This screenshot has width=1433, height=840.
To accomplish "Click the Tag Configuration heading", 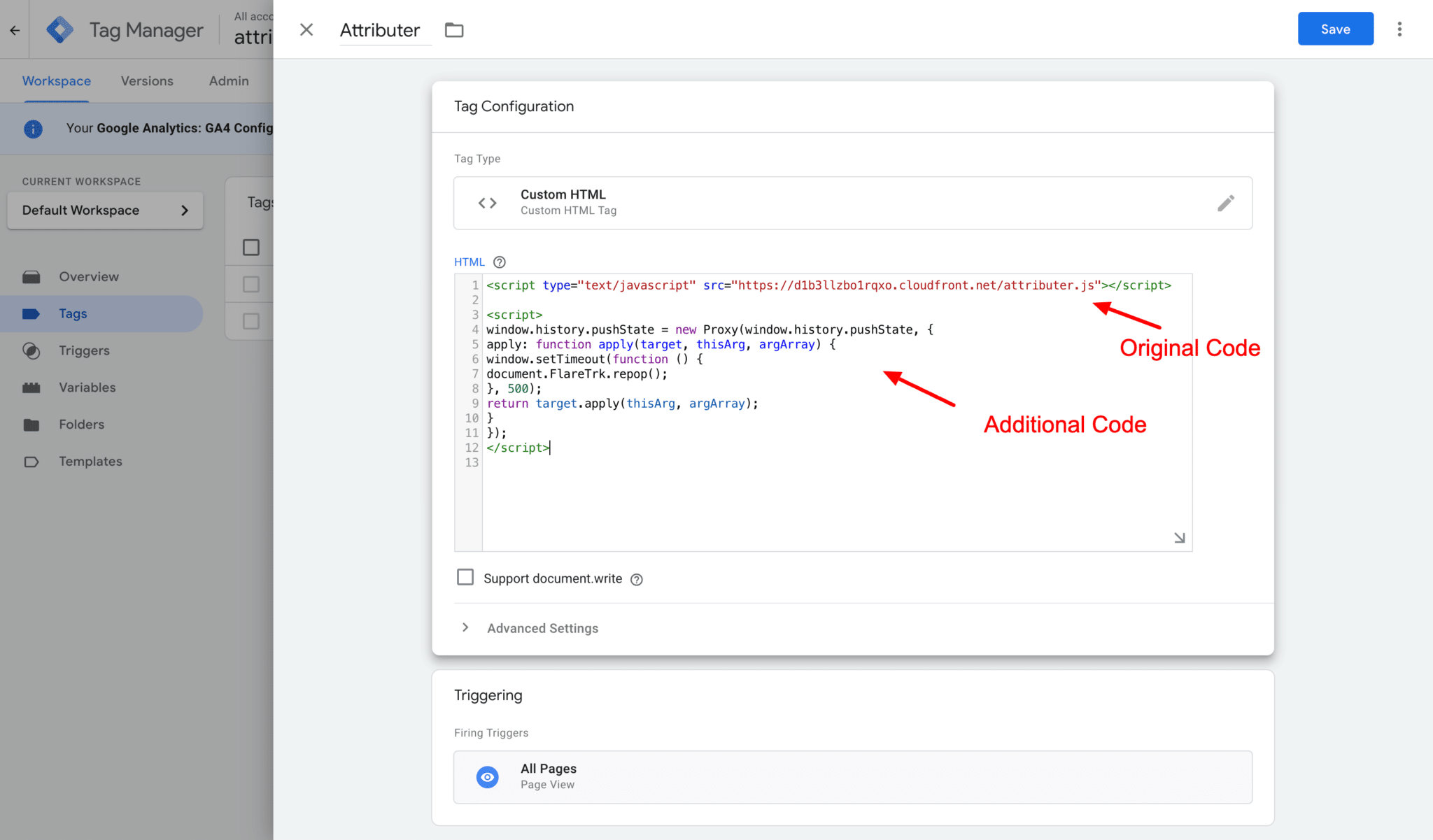I will coord(514,106).
